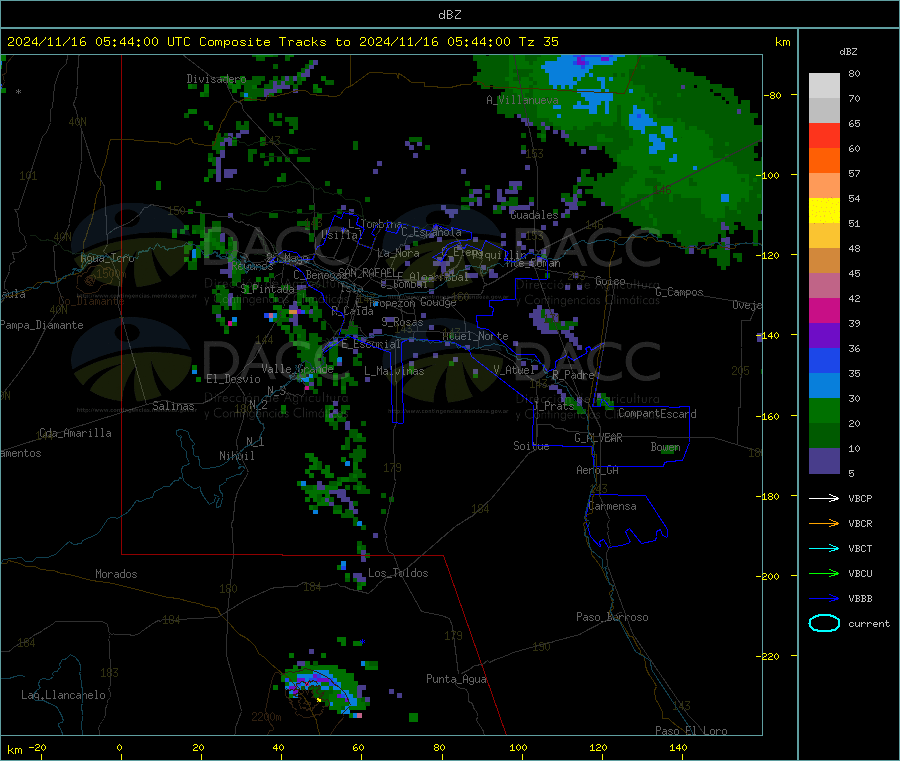Click the cyan 'current' ellipse legend icon

[824, 623]
